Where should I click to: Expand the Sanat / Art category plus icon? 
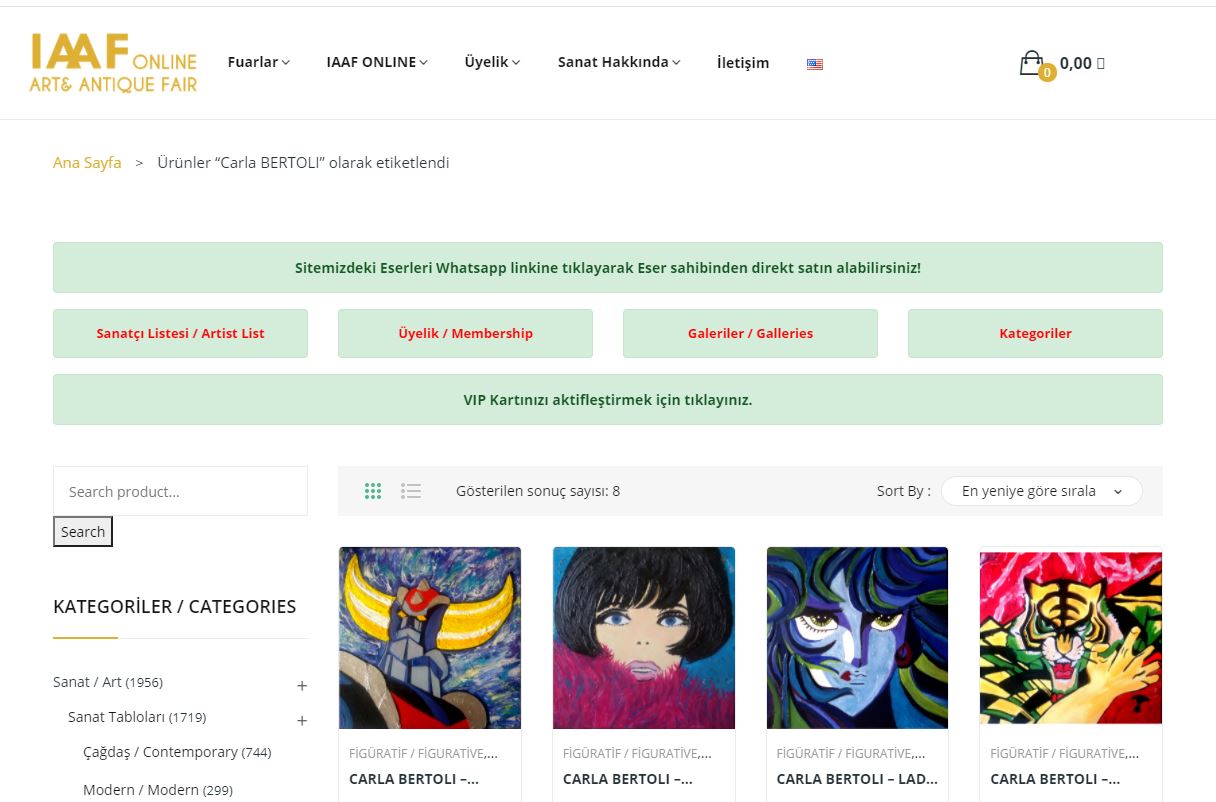click(x=302, y=686)
